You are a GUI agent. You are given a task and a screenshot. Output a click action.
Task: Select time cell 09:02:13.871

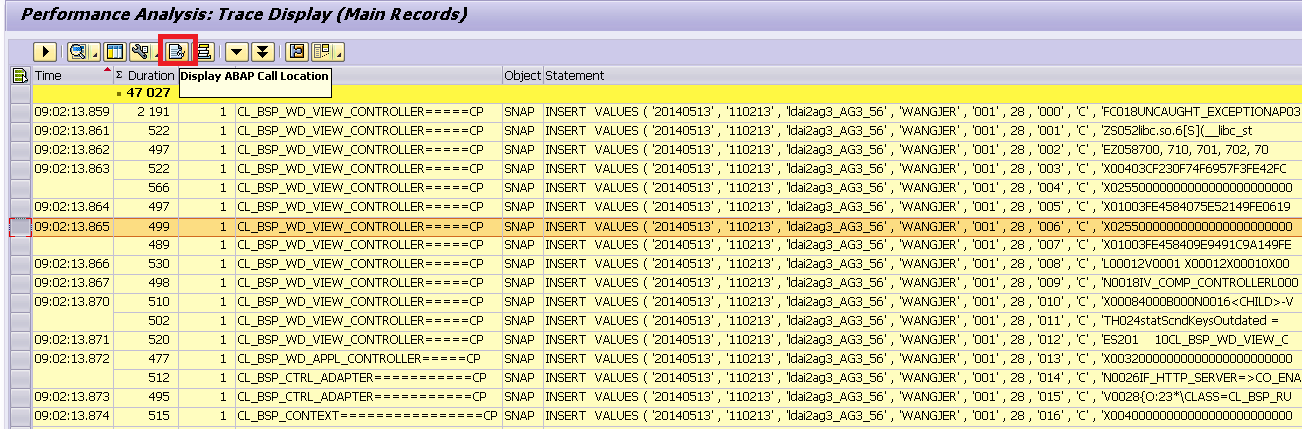[72, 339]
